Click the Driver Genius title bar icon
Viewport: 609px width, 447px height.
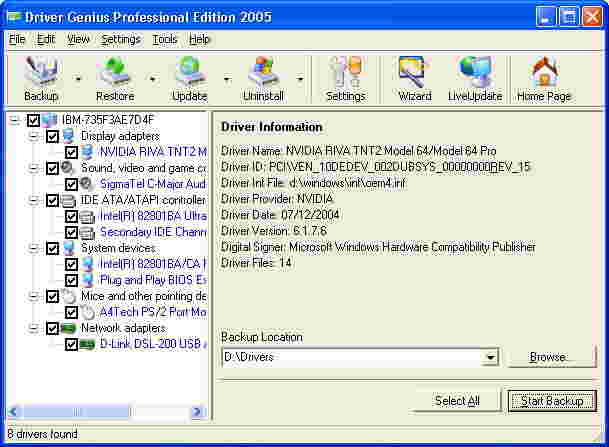pos(14,17)
